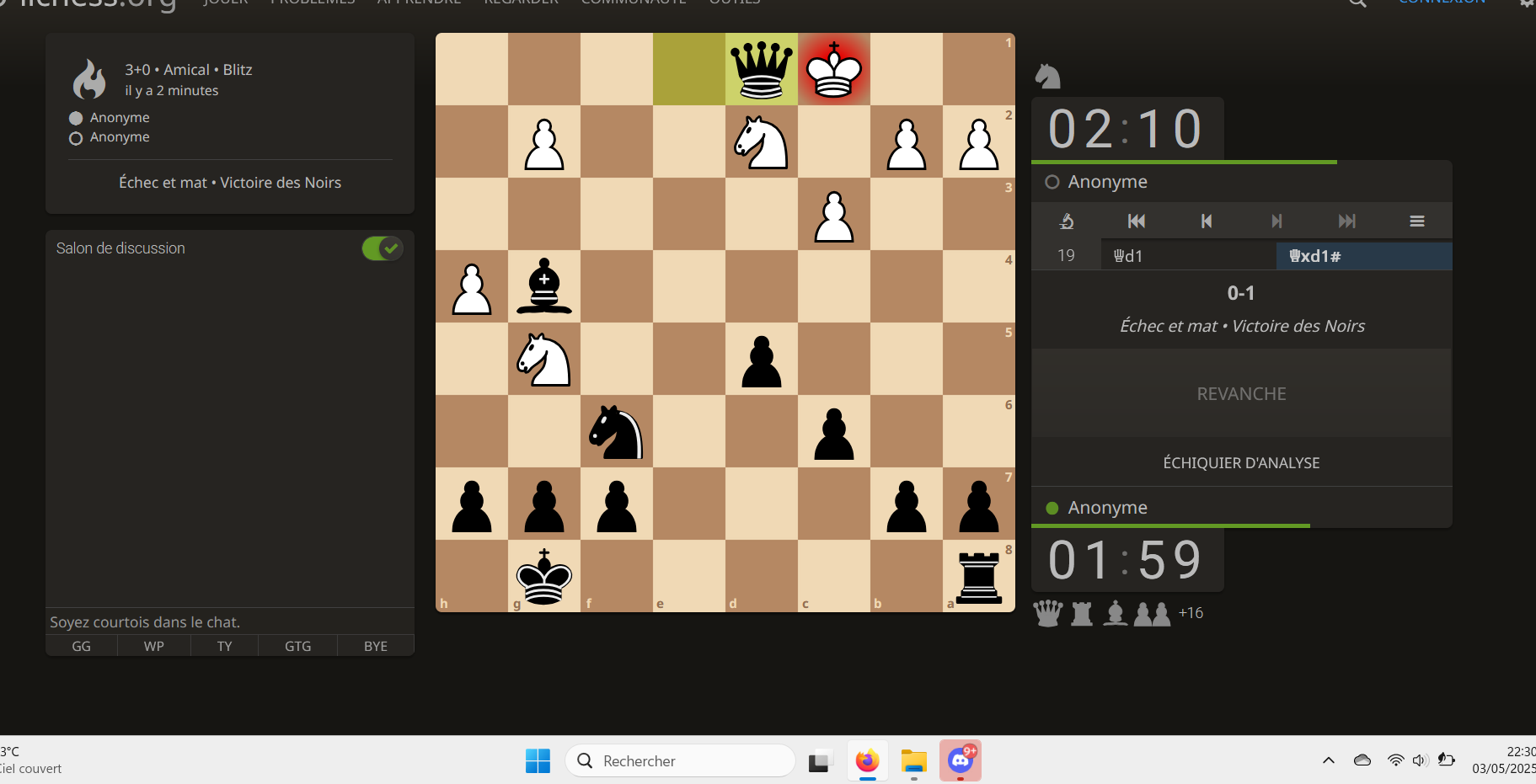The image size is (1536, 784).
Task: Send the BYE chat preset
Action: click(376, 646)
